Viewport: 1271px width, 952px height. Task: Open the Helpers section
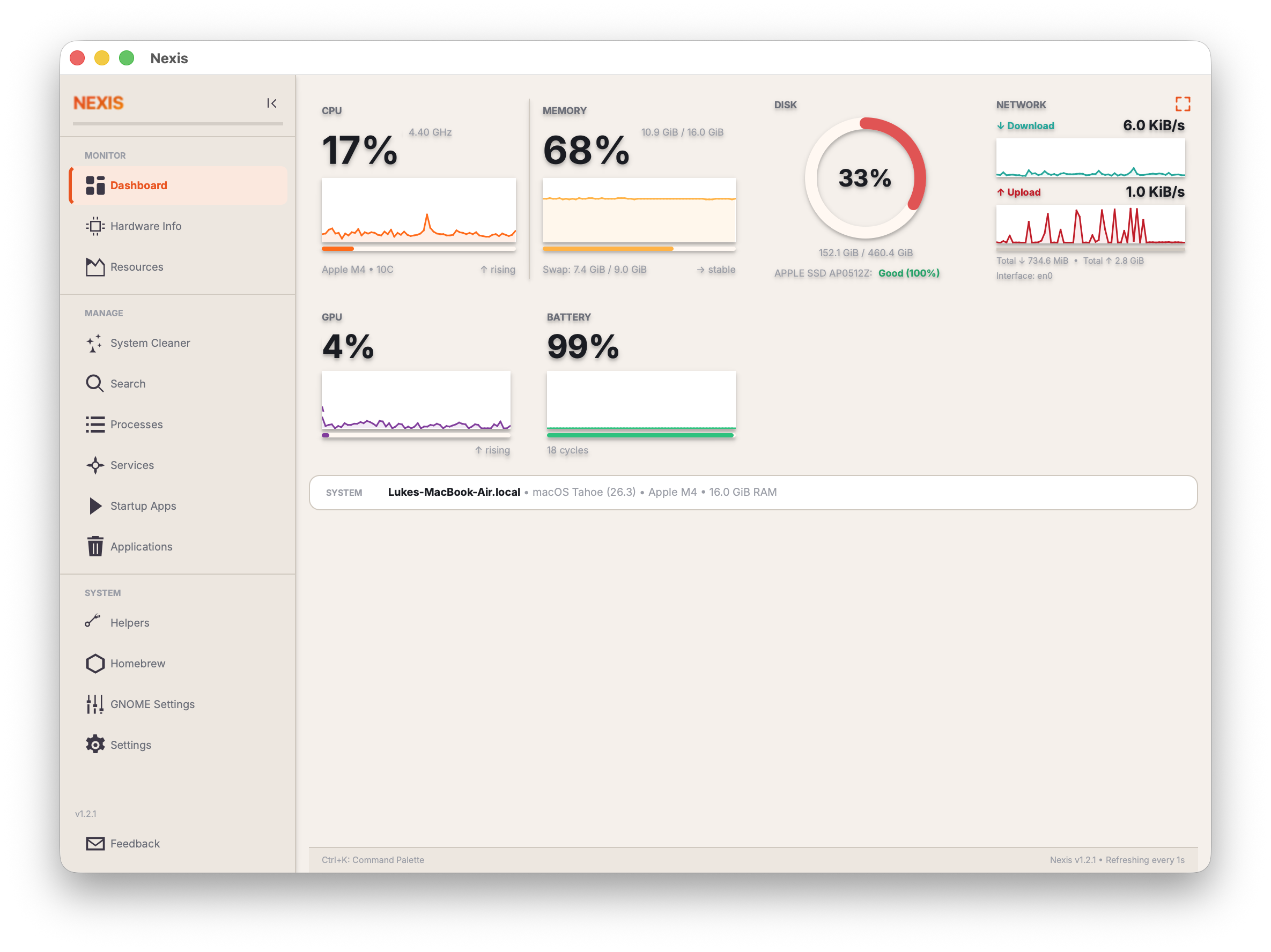pos(129,622)
